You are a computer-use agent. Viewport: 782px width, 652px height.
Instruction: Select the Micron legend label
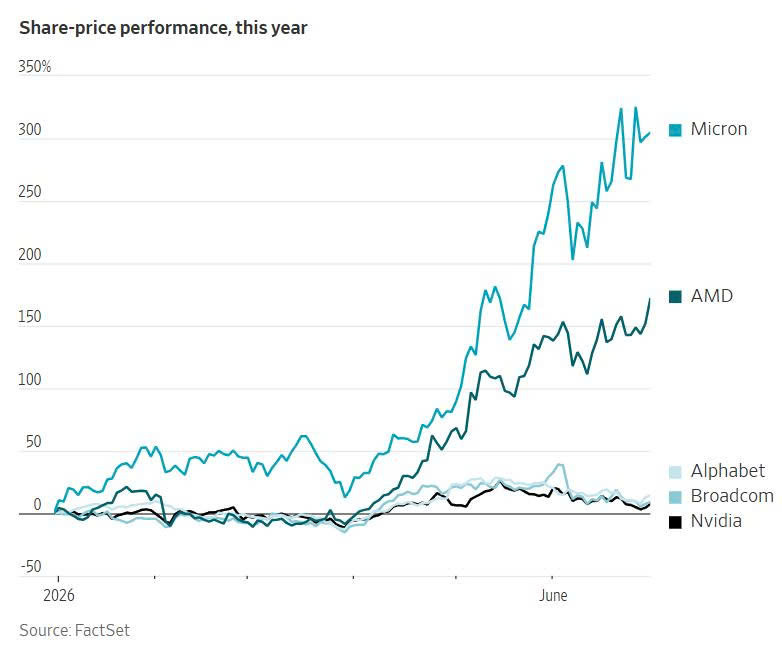point(719,129)
